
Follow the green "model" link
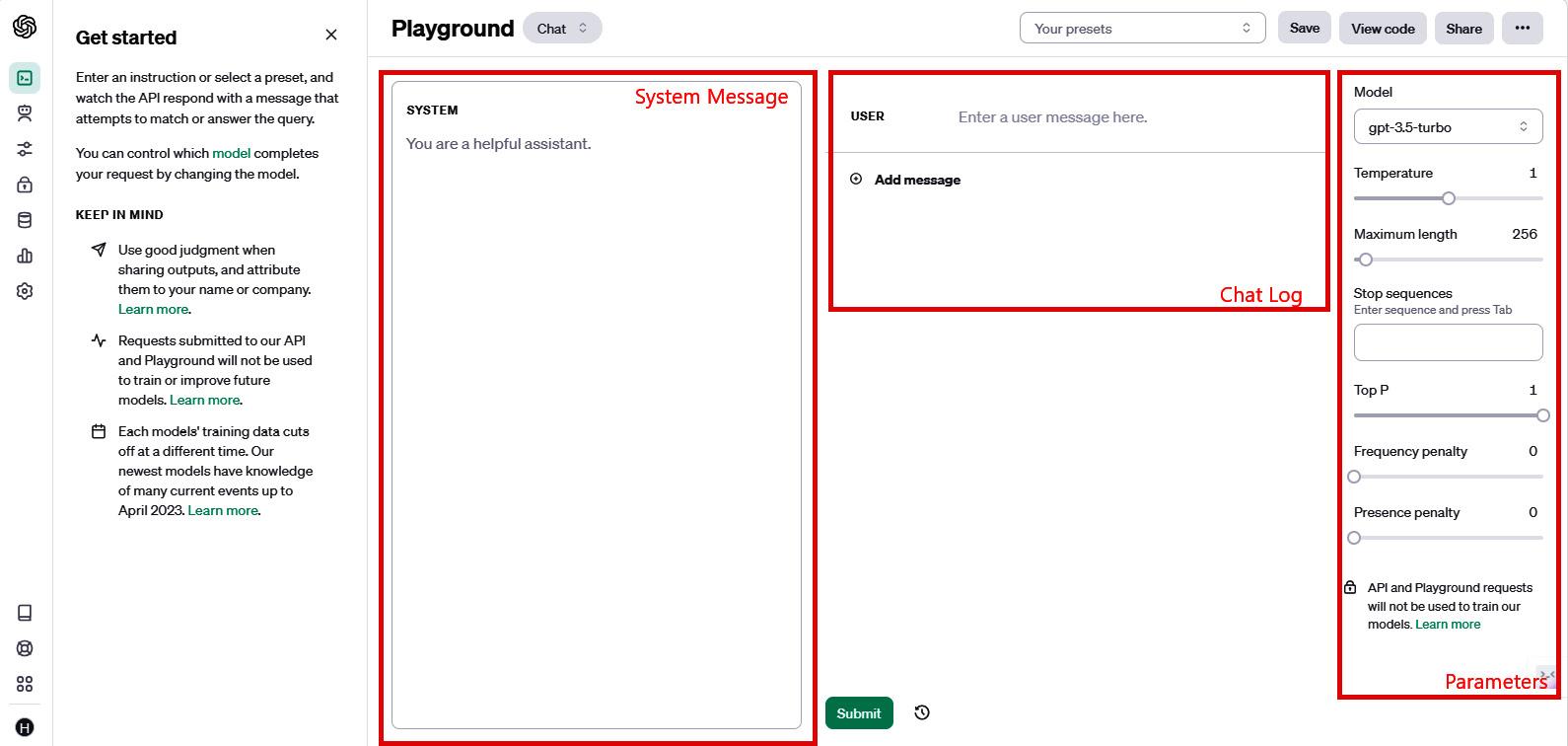coord(232,153)
